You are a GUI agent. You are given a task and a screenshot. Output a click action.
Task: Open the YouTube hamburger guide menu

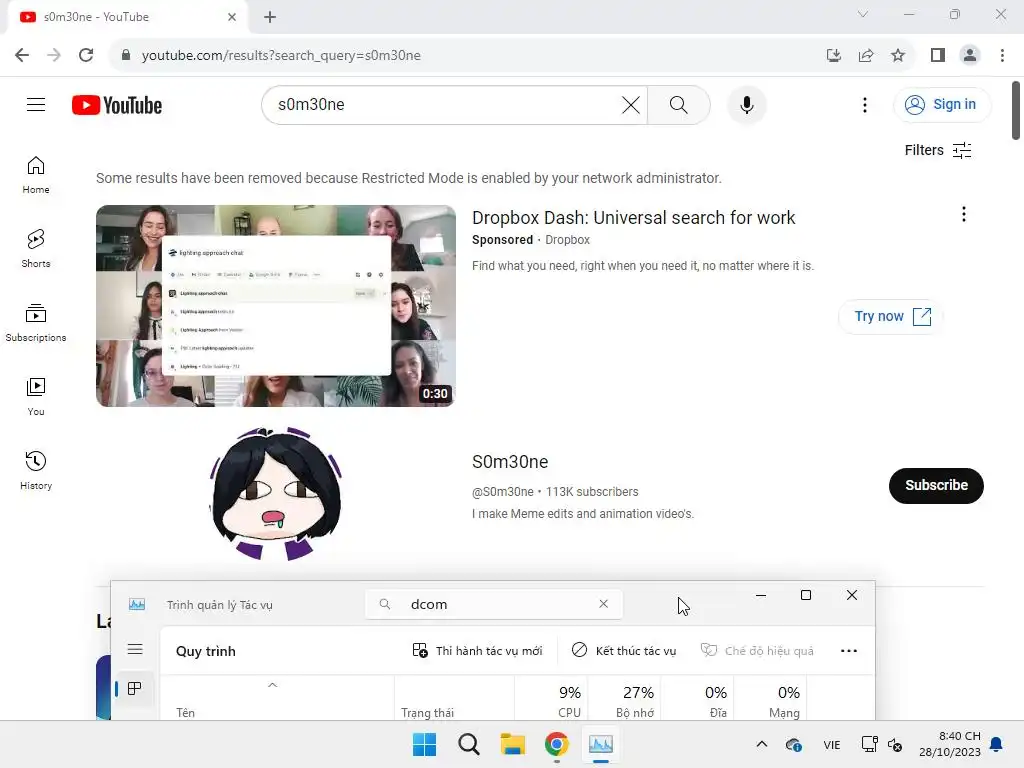pyautogui.click(x=36, y=104)
